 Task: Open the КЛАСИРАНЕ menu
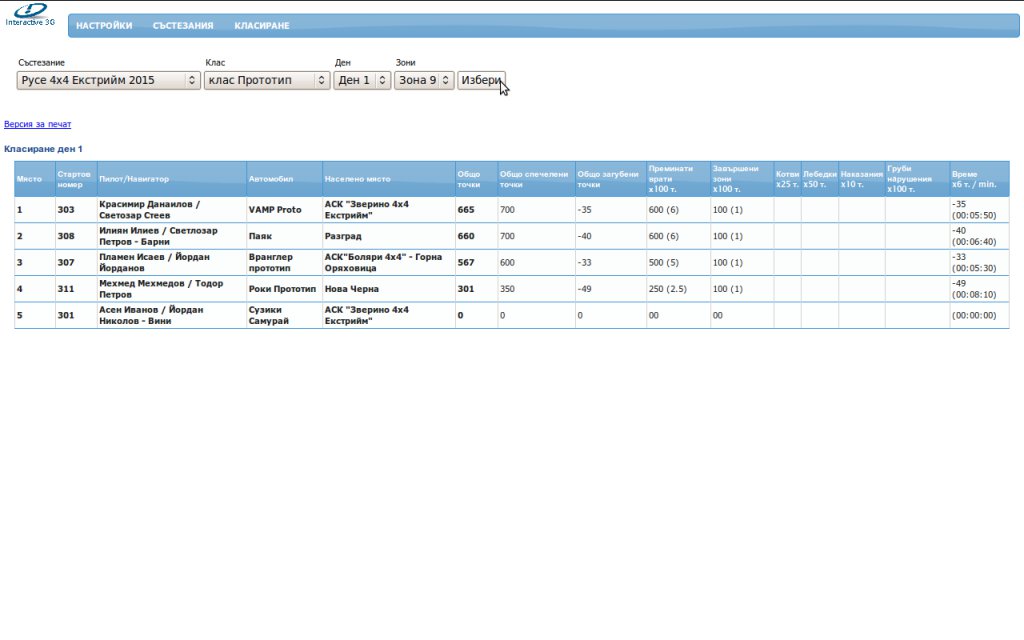[262, 25]
